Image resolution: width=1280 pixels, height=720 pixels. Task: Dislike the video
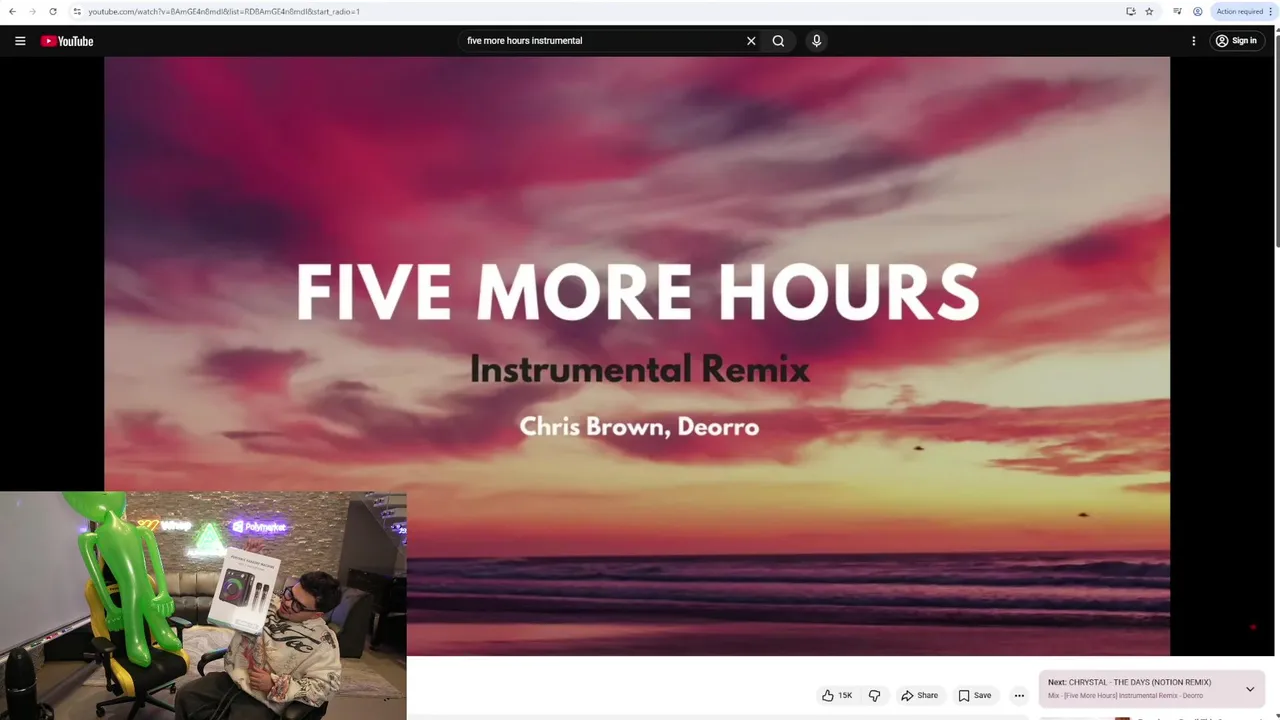874,695
